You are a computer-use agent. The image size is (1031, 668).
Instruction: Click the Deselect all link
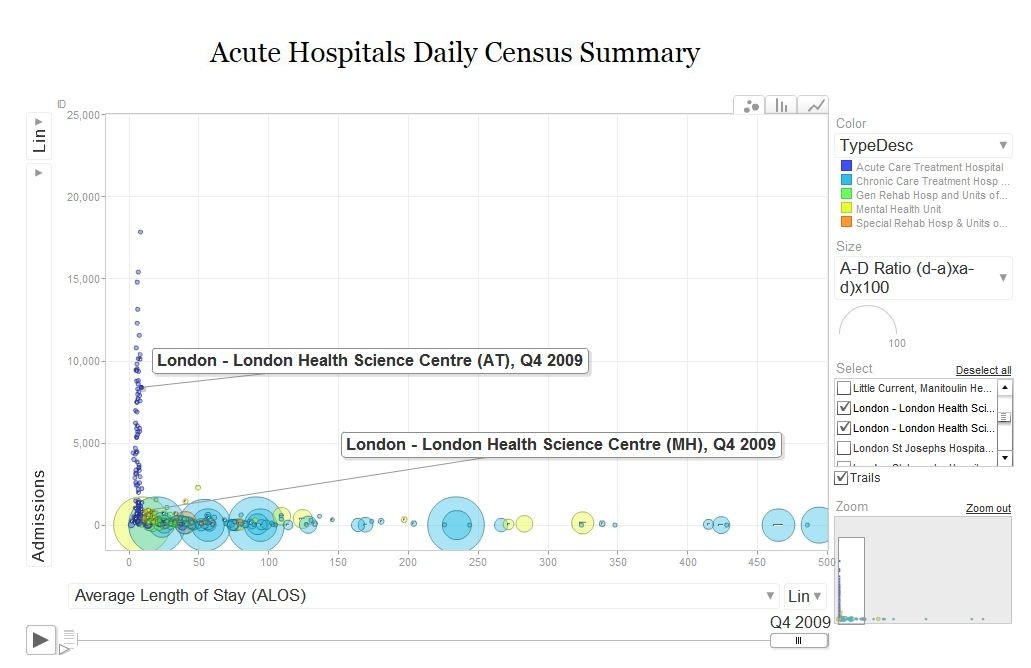(x=983, y=370)
